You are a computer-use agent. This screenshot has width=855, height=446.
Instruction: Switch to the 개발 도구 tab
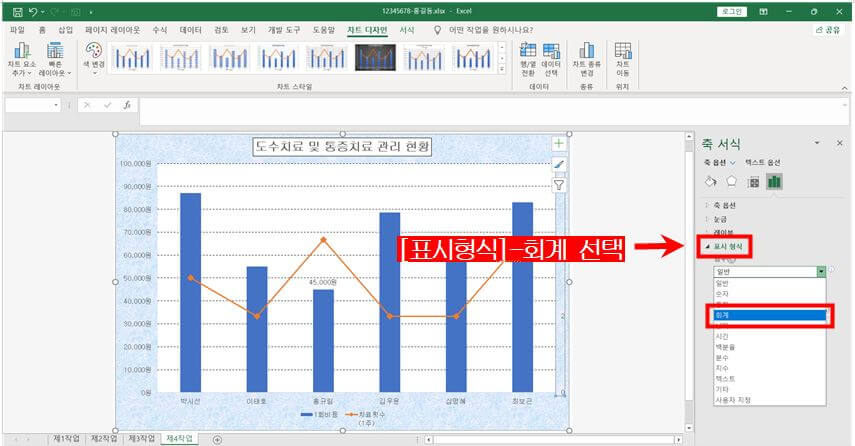coord(284,31)
